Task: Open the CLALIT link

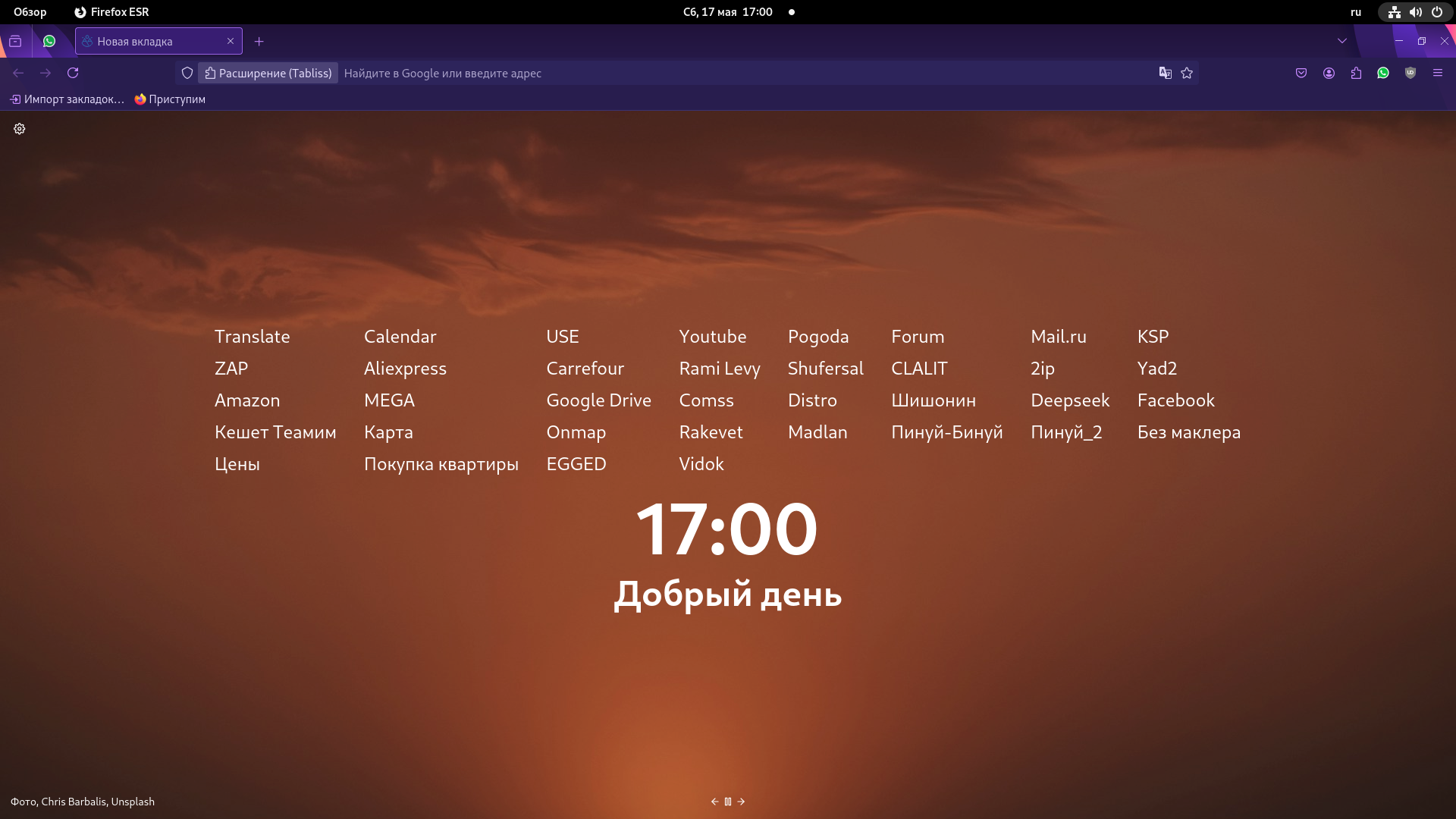Action: point(920,369)
